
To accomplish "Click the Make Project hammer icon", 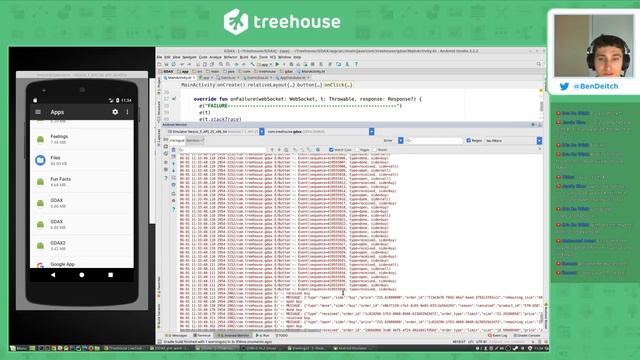I will click(252, 64).
